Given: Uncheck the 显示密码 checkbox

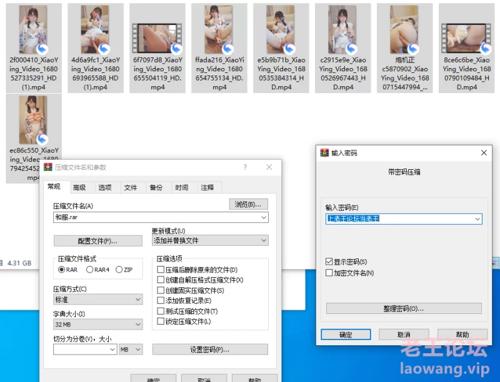Looking at the screenshot, I should [x=329, y=261].
